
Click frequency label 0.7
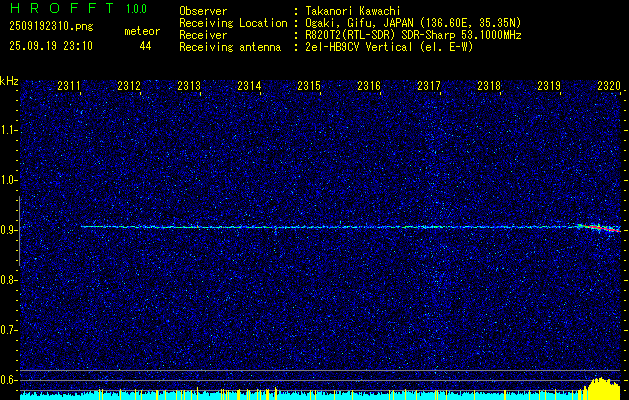tap(8, 330)
